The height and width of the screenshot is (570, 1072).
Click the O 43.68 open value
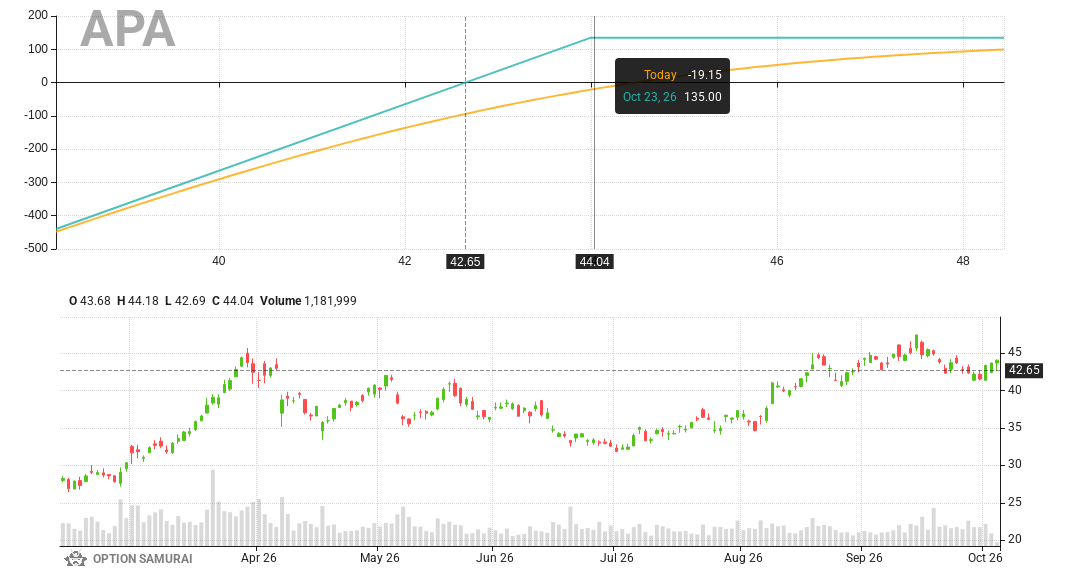pos(90,301)
